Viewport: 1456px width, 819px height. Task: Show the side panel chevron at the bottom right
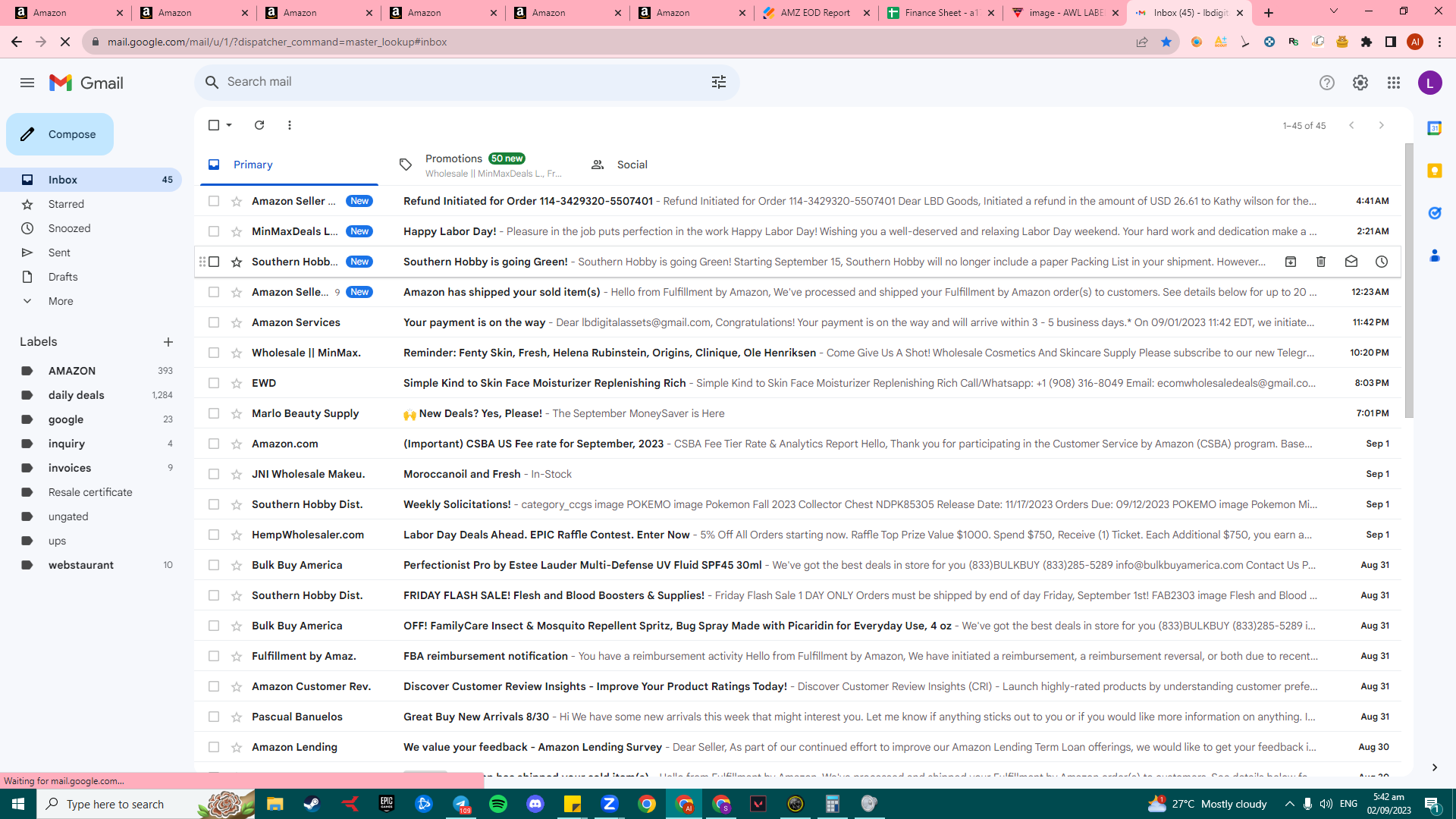click(1434, 767)
